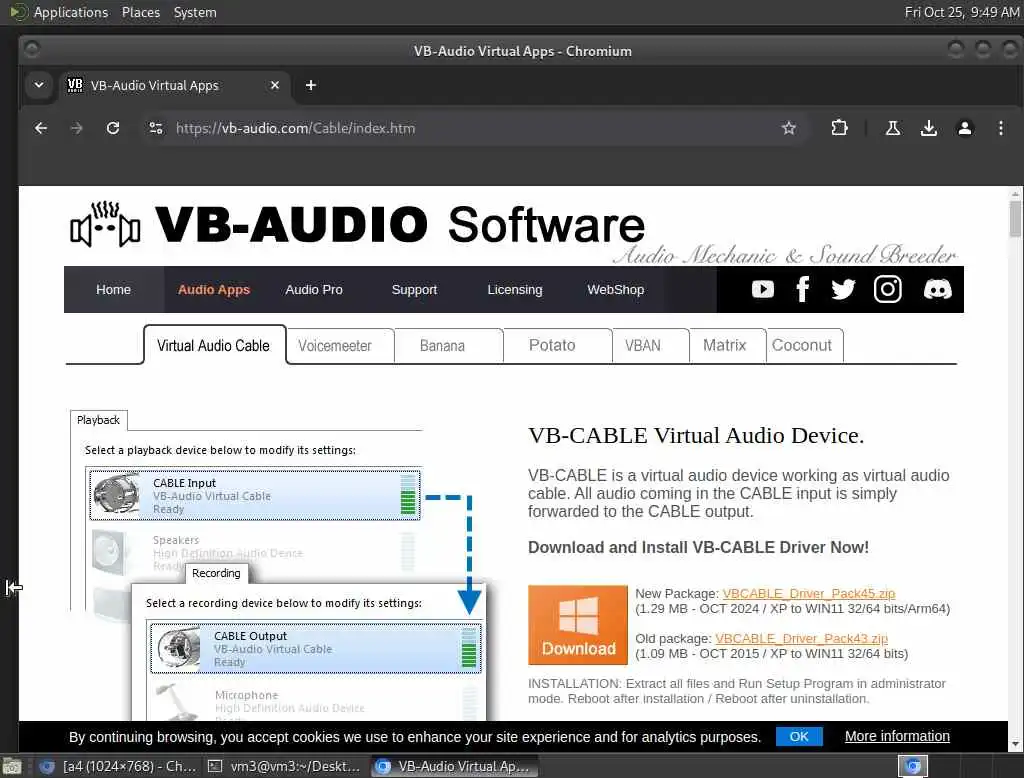Switch to a4 (1024×768) Chromium taskbar window
The width and height of the screenshot is (1024, 778).
pyautogui.click(x=118, y=766)
